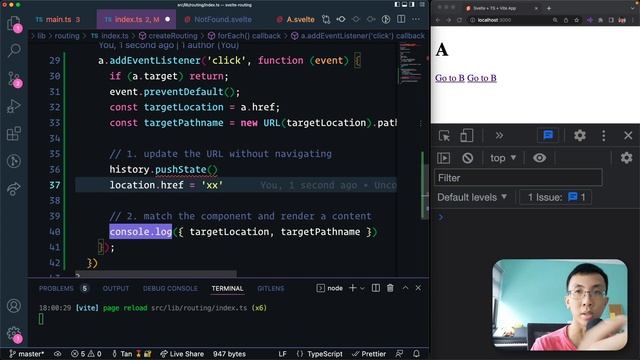Open notifications bell in status bar

click(416, 354)
